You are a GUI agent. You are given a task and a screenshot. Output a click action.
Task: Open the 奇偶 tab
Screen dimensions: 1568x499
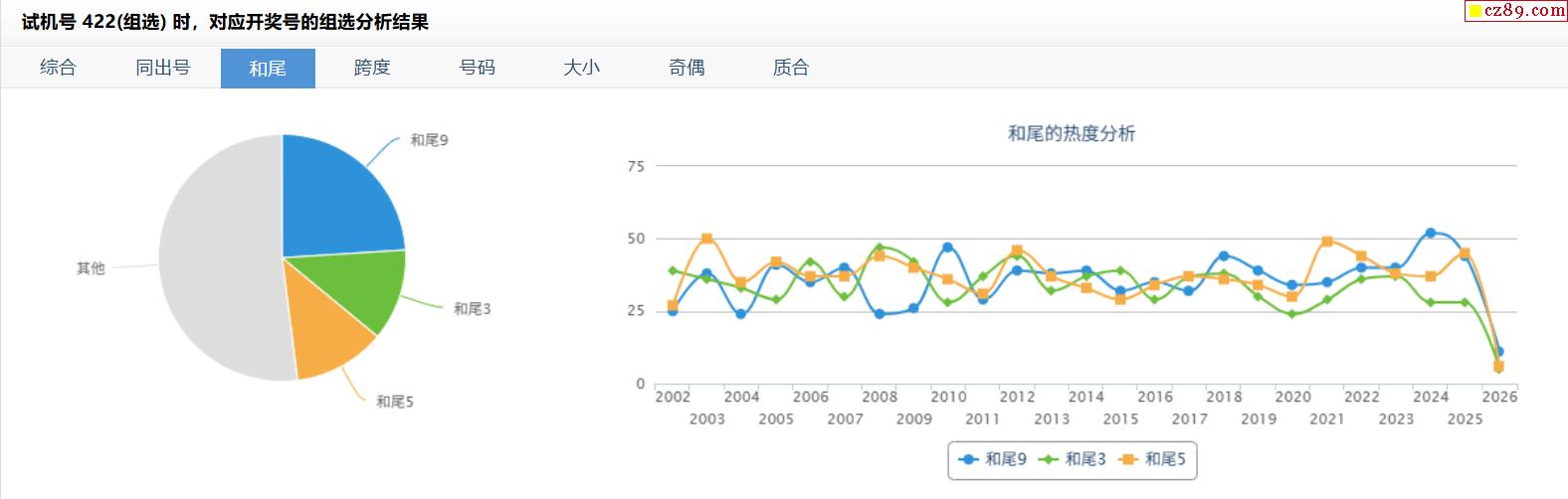click(686, 68)
